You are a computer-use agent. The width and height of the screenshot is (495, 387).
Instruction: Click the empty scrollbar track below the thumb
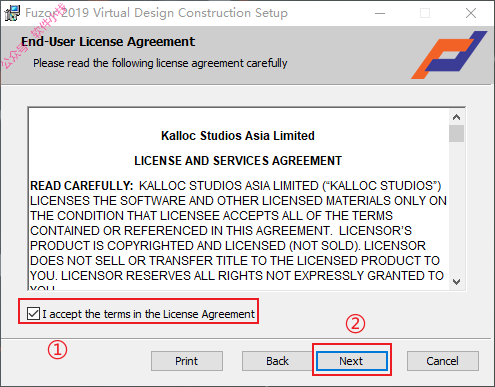(456, 208)
